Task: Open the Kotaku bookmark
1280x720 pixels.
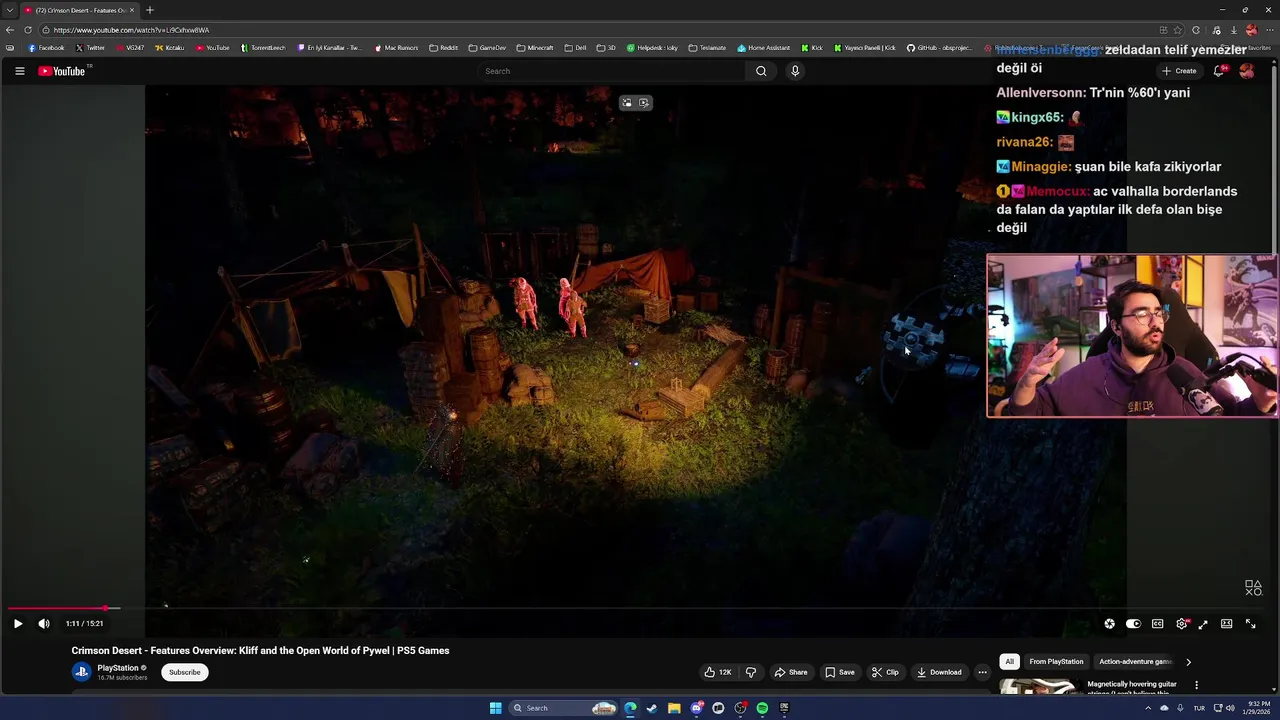Action: 170,48
